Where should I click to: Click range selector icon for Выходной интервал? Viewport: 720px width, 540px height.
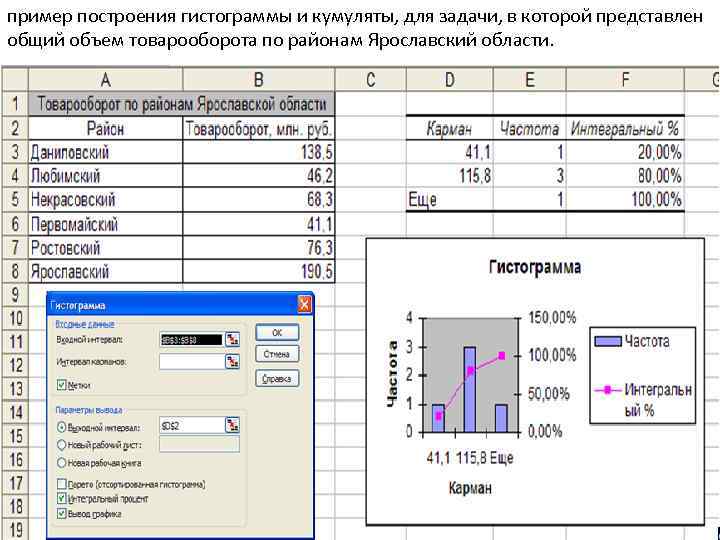click(232, 425)
